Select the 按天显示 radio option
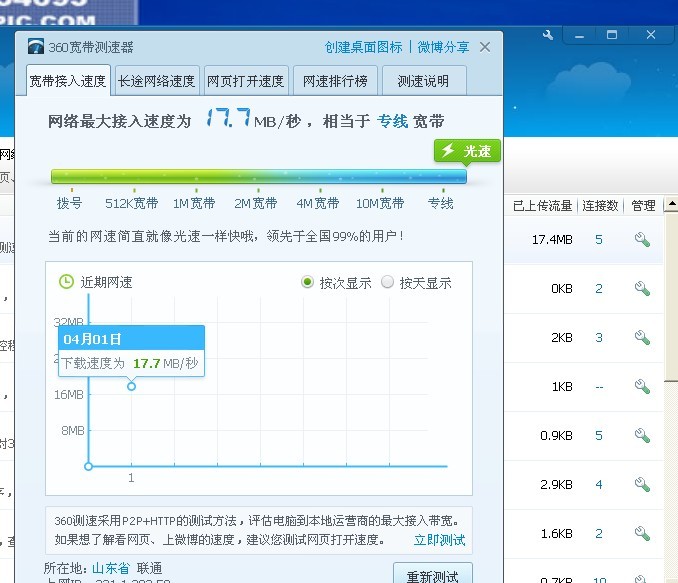This screenshot has height=583, width=678. [x=387, y=282]
